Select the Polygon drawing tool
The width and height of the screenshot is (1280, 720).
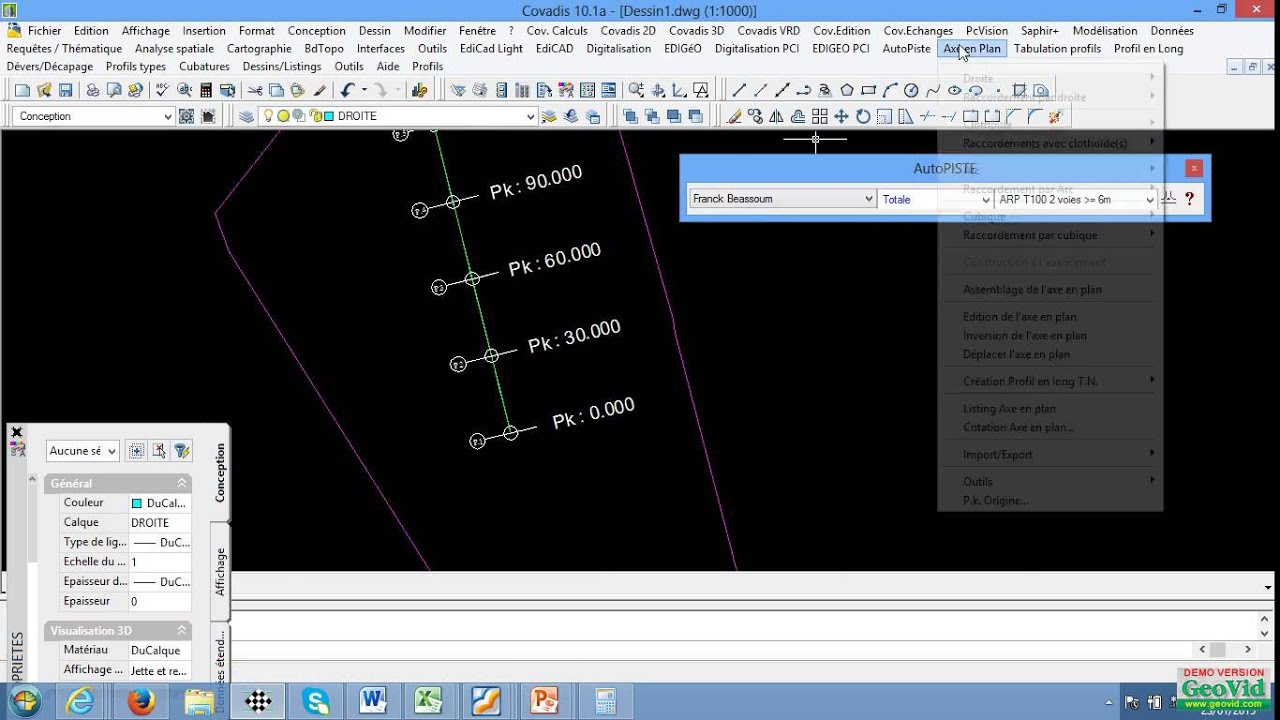[x=847, y=90]
